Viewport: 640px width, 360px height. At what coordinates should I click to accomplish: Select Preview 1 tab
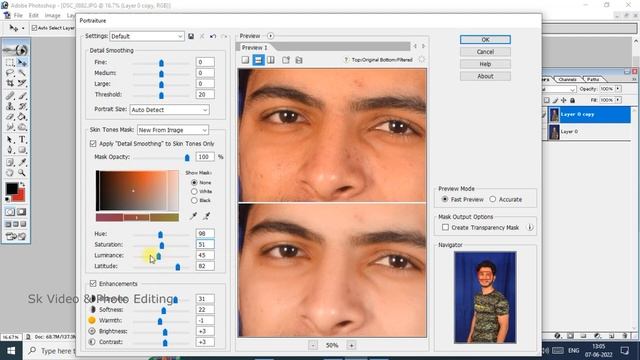254,47
